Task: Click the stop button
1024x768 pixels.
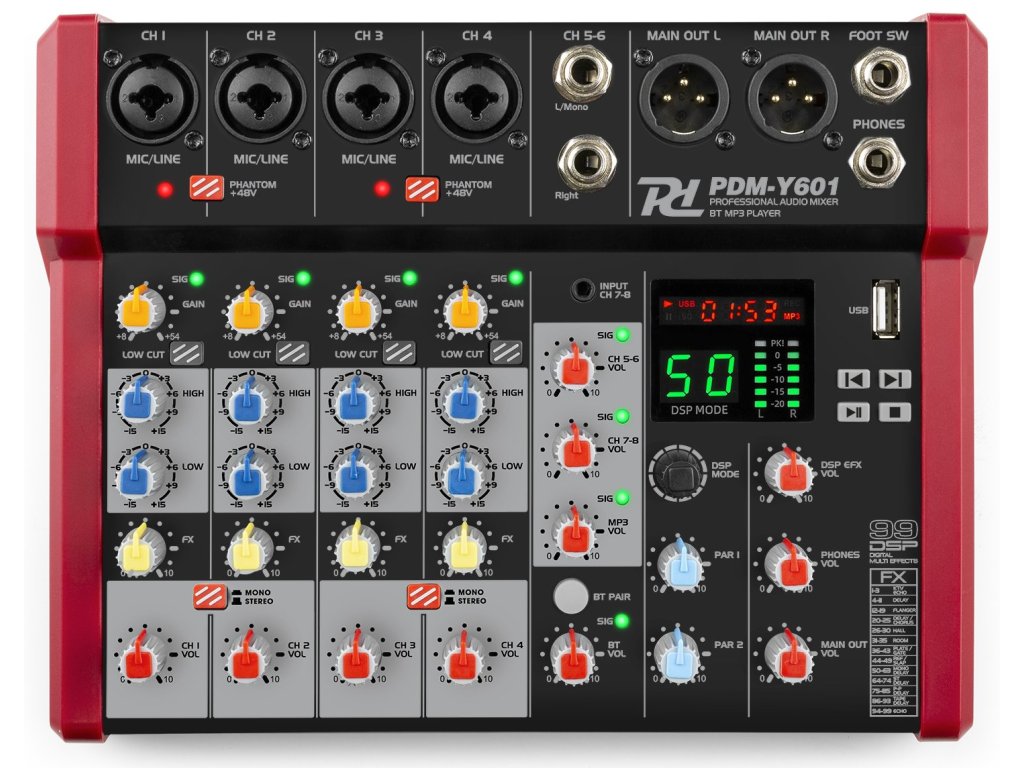Action: 895,412
